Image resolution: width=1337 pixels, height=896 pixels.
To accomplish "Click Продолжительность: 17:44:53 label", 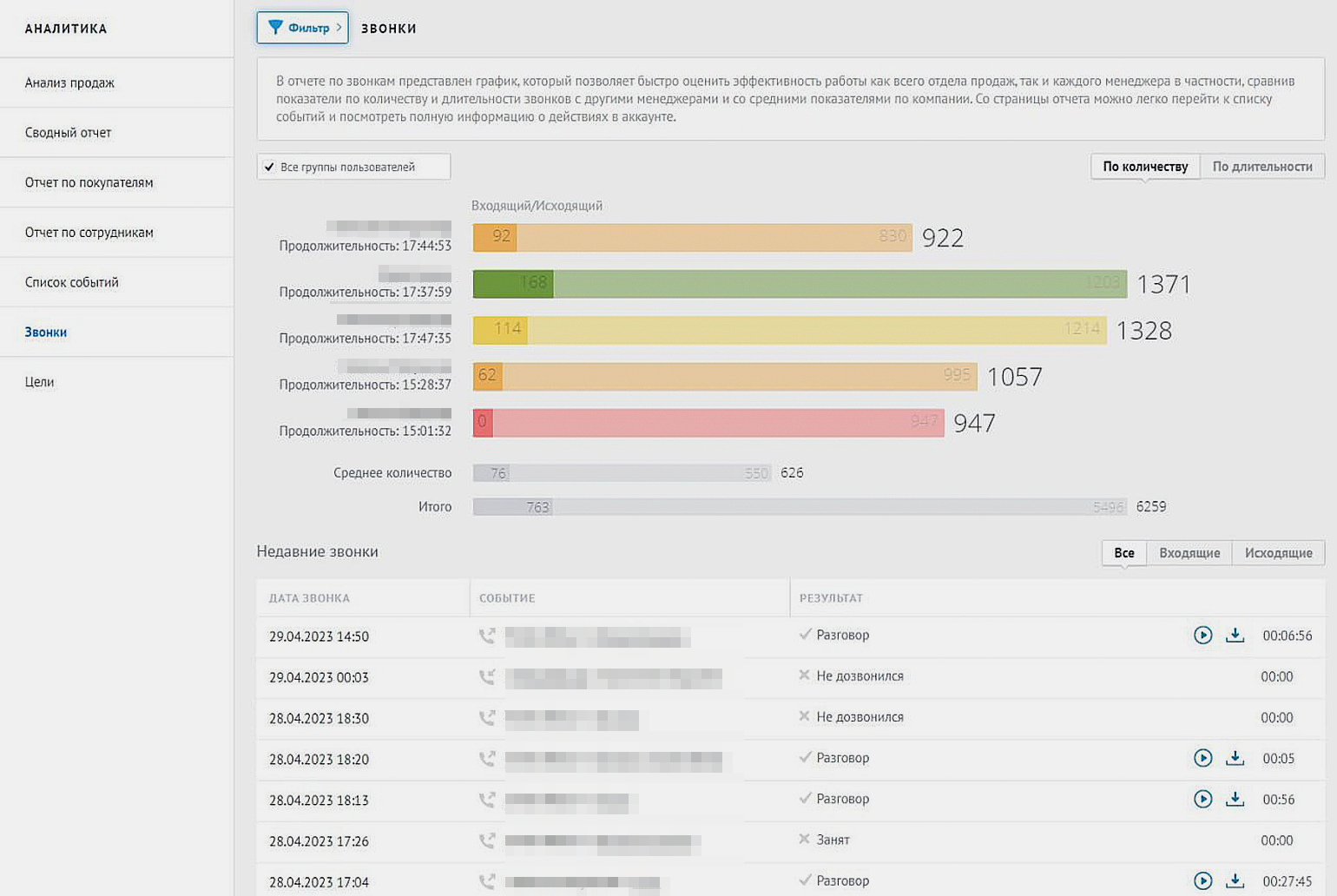I will pyautogui.click(x=365, y=246).
